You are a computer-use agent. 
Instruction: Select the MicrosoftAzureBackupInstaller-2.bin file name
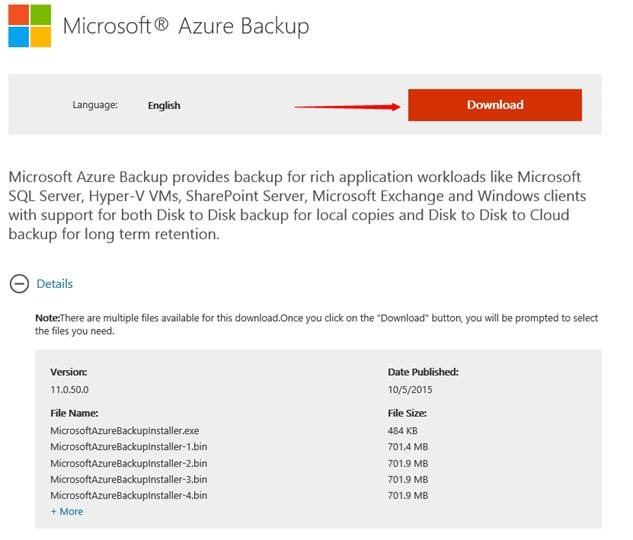coord(129,463)
